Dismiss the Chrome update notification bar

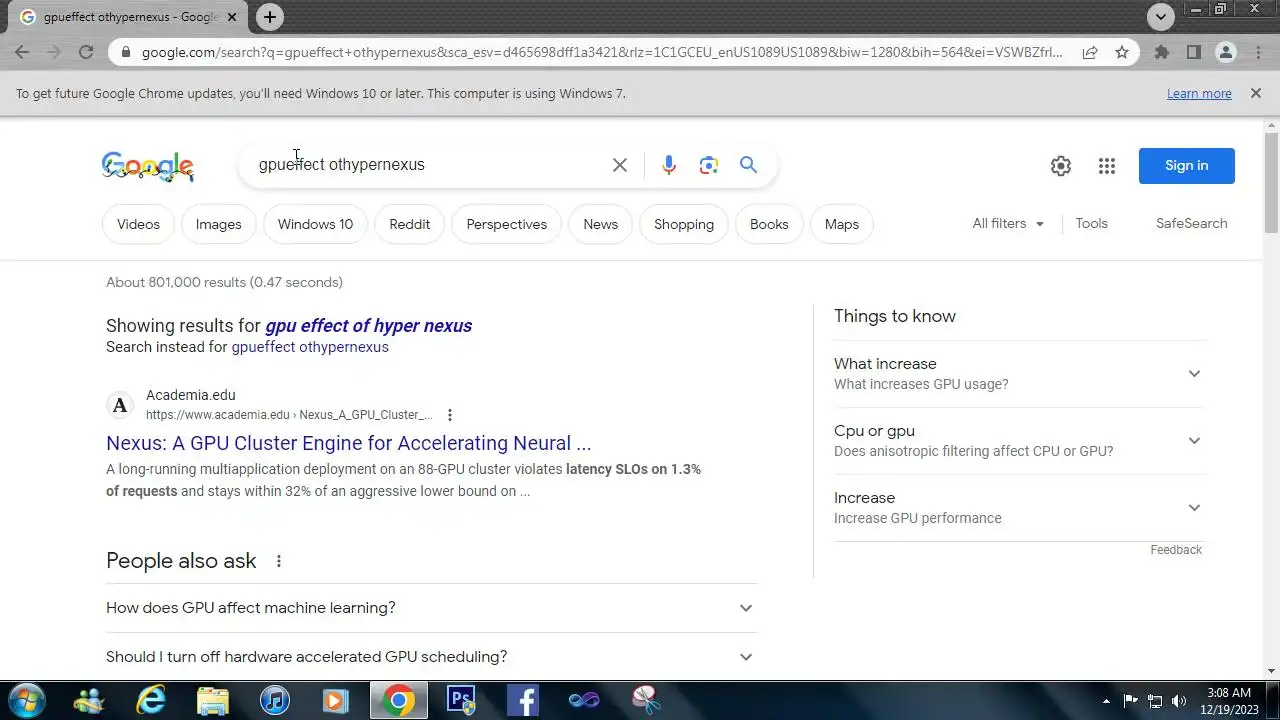click(x=1256, y=93)
